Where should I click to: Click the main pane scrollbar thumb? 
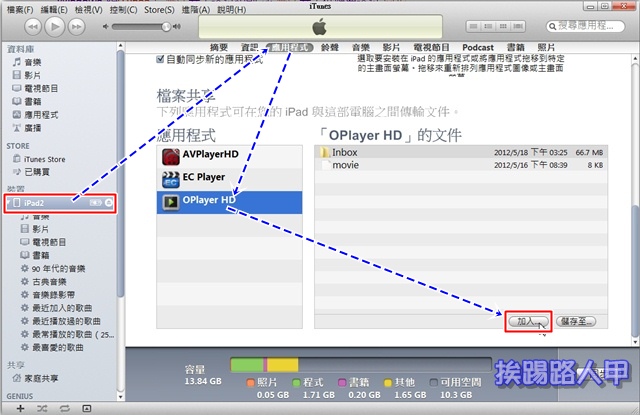(x=636, y=271)
